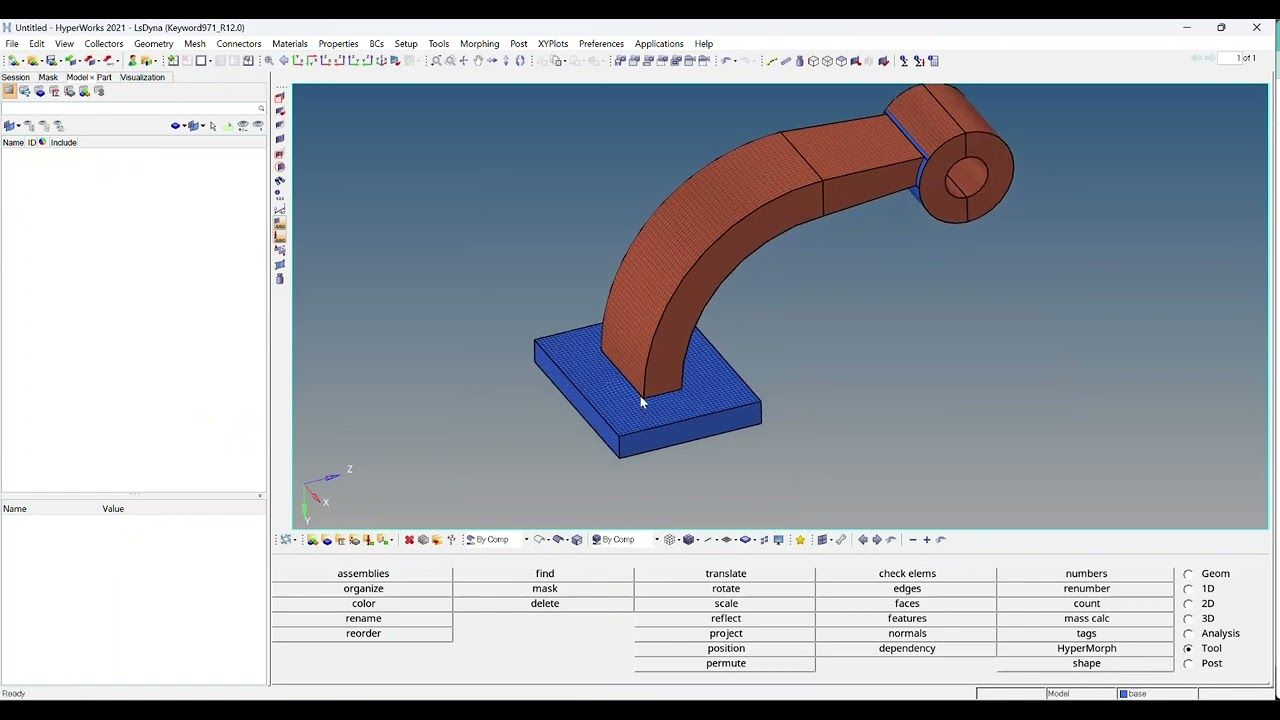Click the top icon in vertical view toolbar
The image size is (1280, 720).
point(280,98)
